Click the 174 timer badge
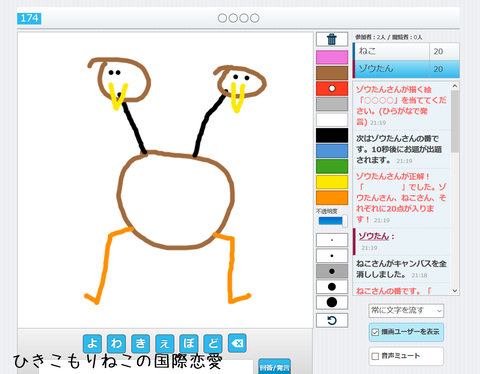The image size is (480, 374). click(x=29, y=18)
